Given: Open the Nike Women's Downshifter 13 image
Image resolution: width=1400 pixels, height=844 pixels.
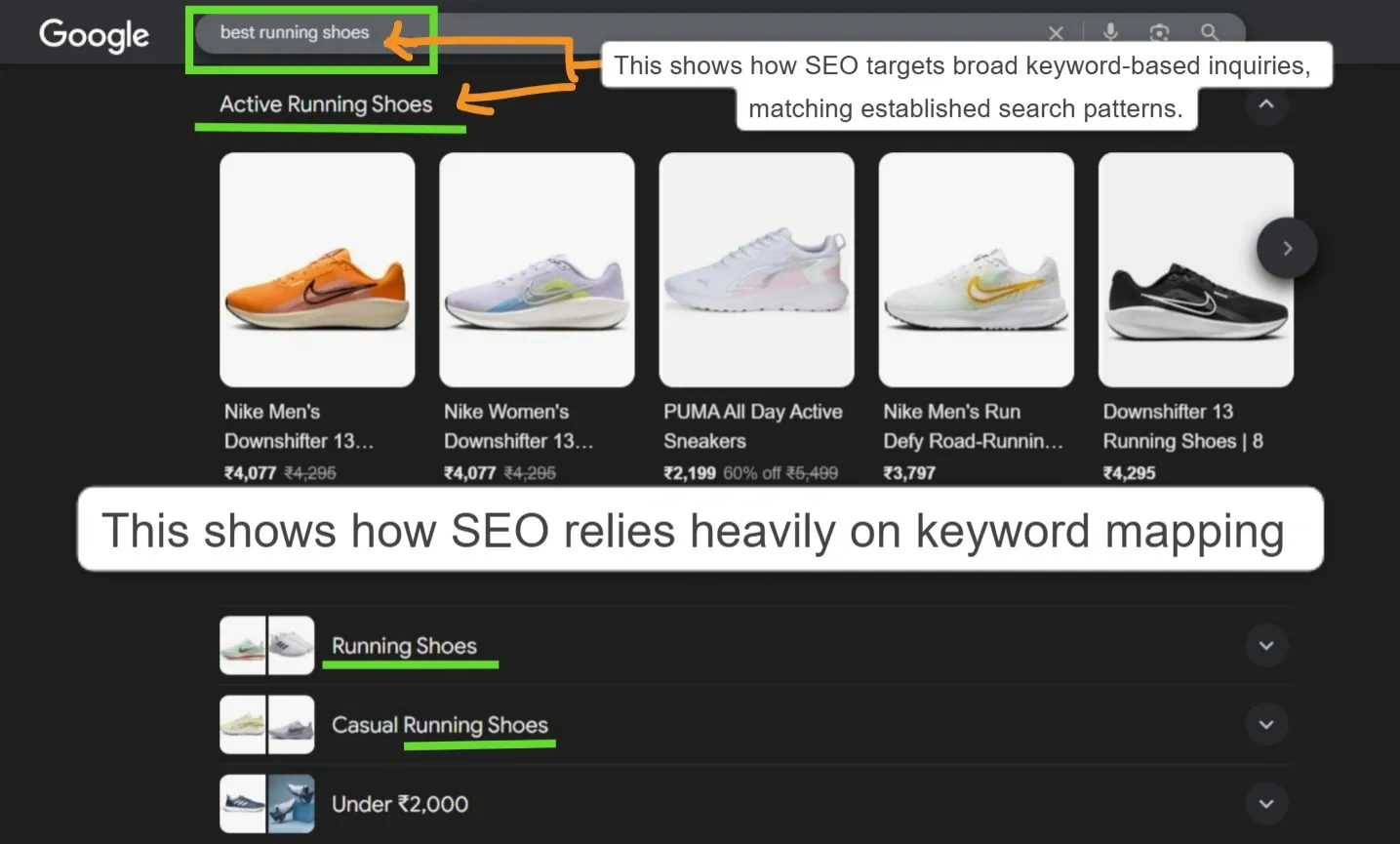Looking at the screenshot, I should pyautogui.click(x=537, y=269).
